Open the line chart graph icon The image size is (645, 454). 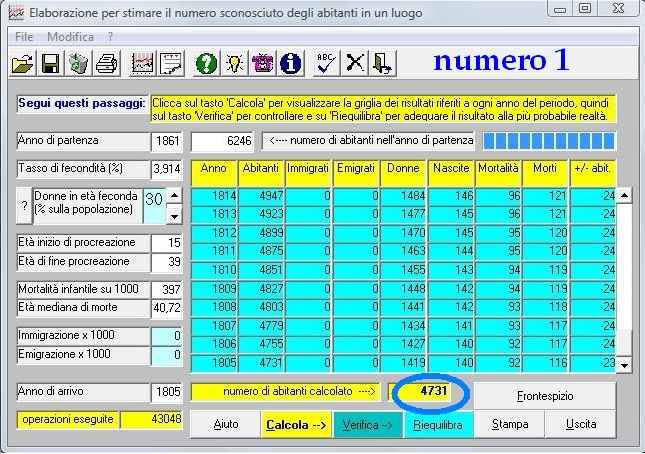click(142, 64)
